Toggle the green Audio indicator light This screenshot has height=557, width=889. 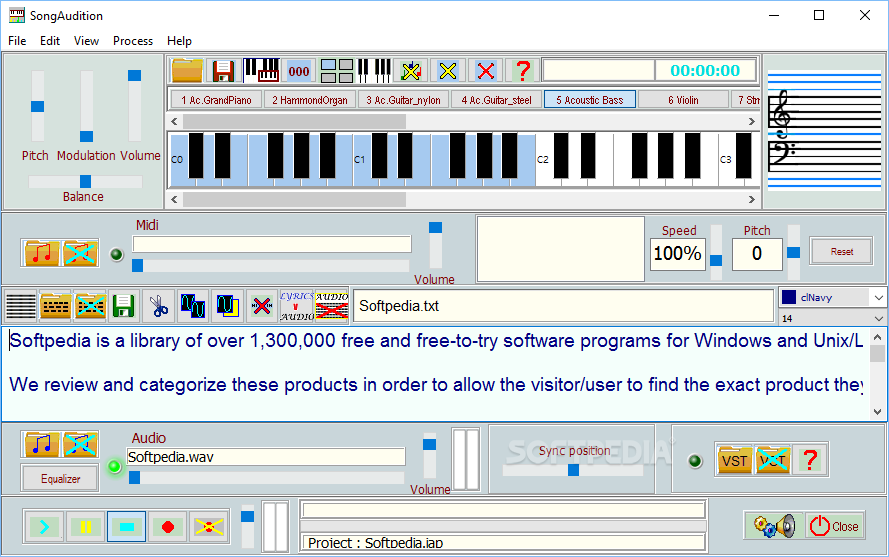pyautogui.click(x=115, y=467)
